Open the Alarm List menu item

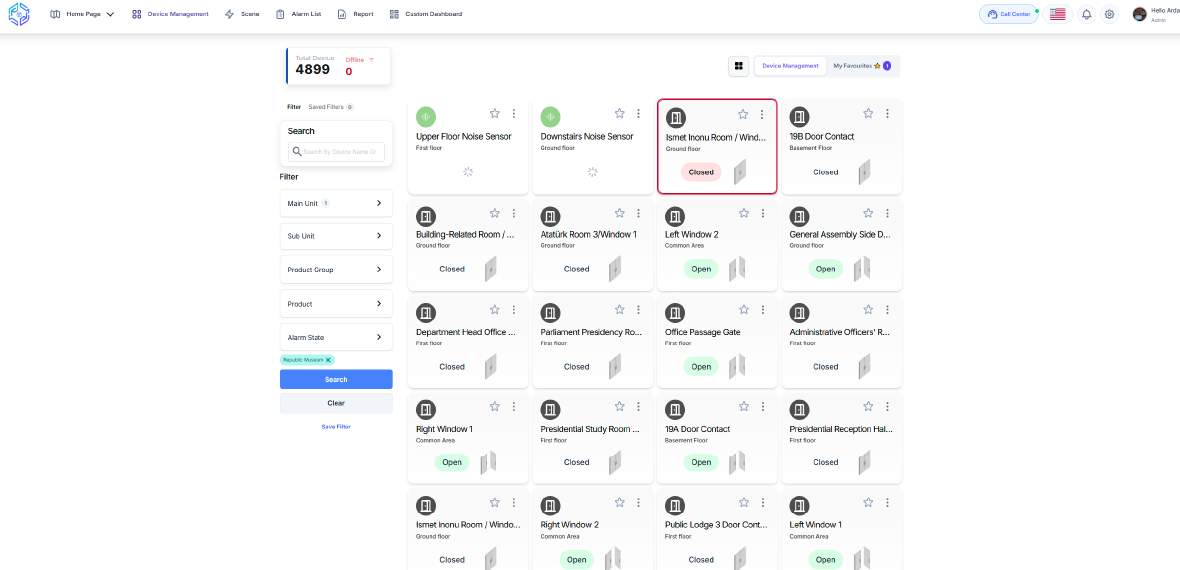[x=298, y=14]
